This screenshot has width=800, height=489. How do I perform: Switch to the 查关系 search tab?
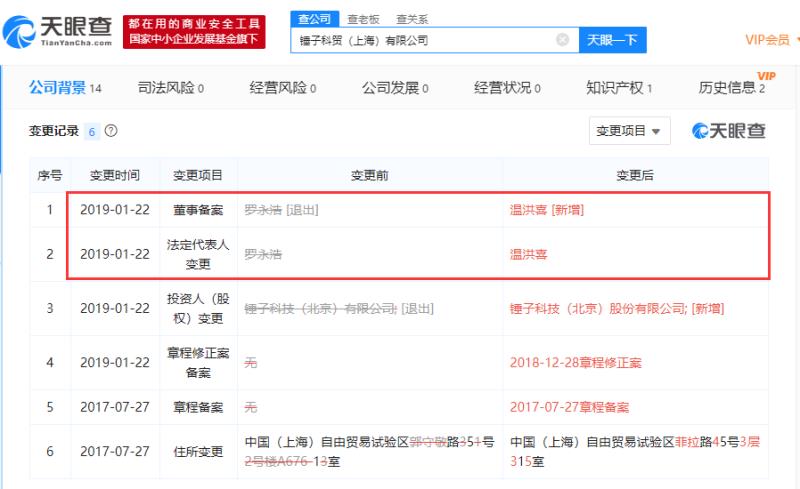click(x=412, y=19)
